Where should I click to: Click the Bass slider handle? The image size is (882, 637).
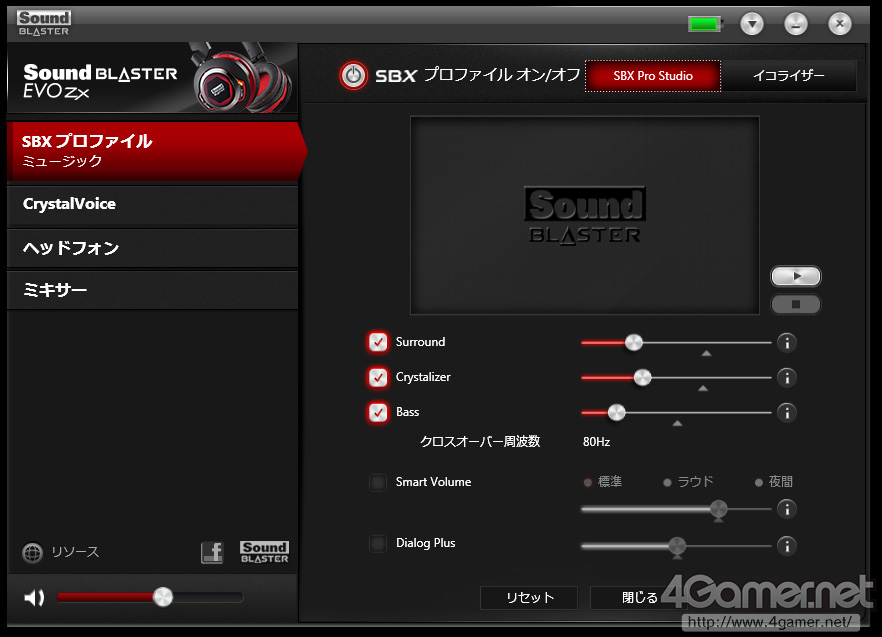[616, 412]
